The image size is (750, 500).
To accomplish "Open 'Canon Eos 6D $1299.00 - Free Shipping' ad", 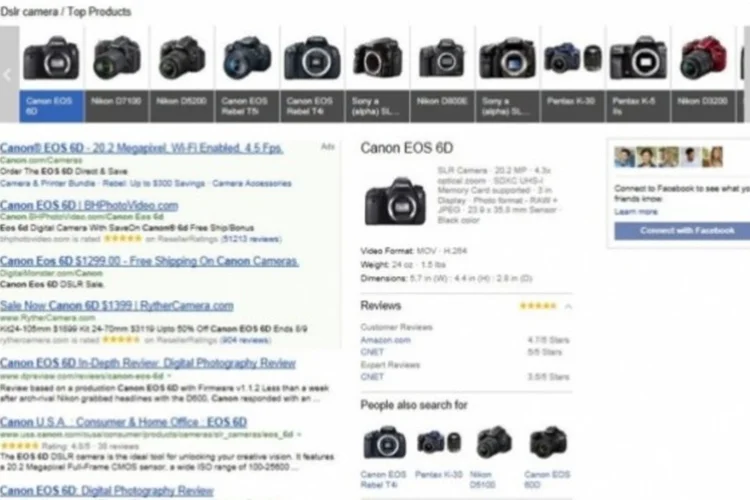I will (149, 261).
